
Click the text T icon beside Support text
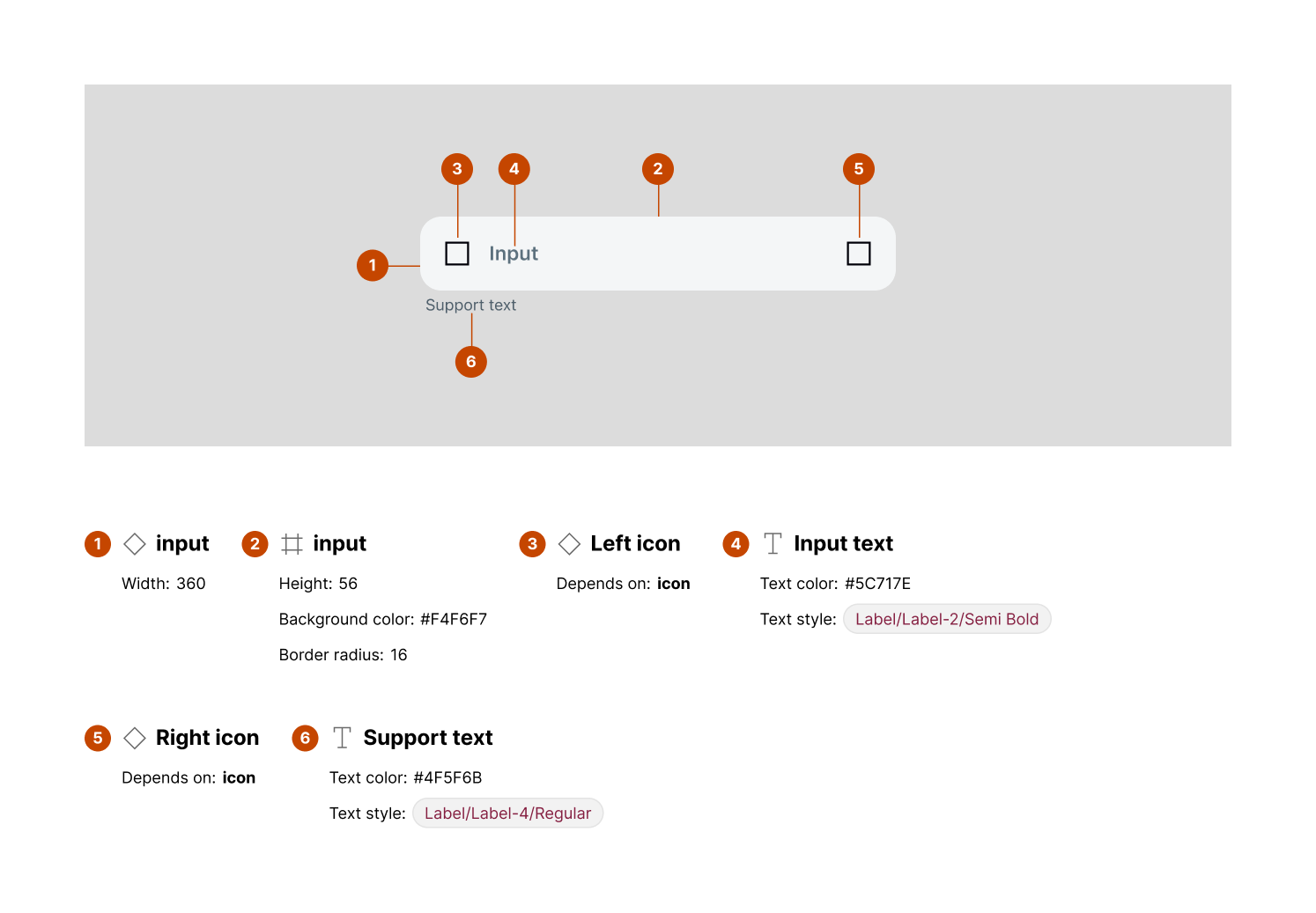[342, 738]
